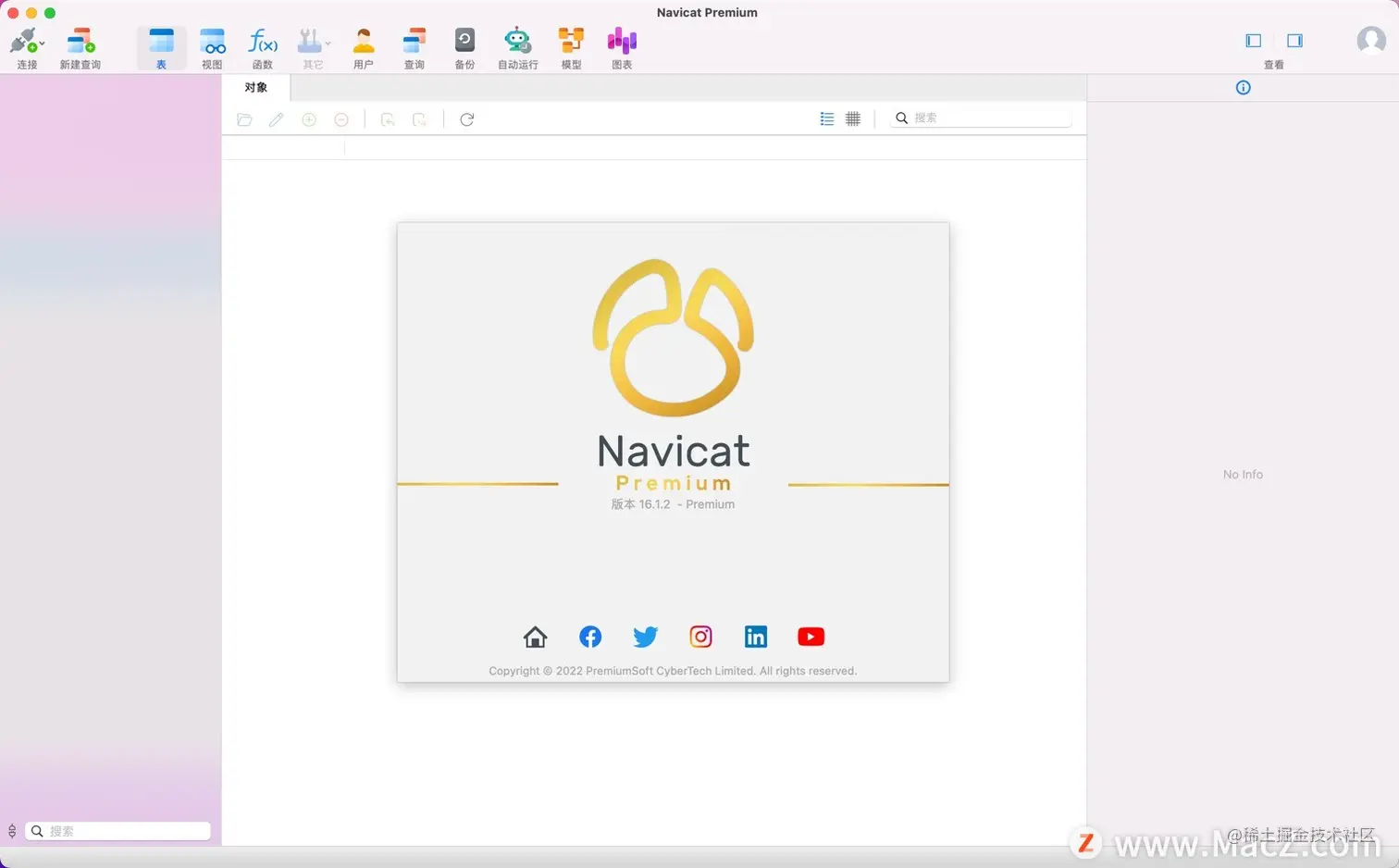Open the YouTube link icon
This screenshot has height=868, width=1399.
(x=811, y=637)
